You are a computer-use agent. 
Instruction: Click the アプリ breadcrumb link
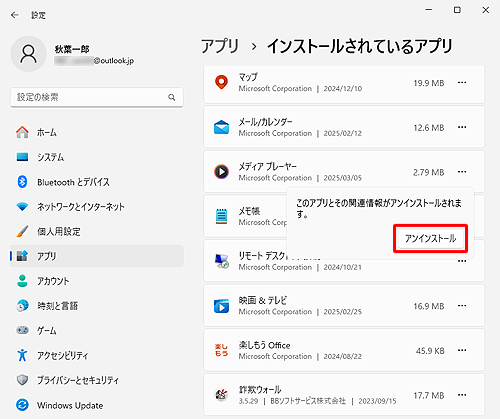pos(220,46)
